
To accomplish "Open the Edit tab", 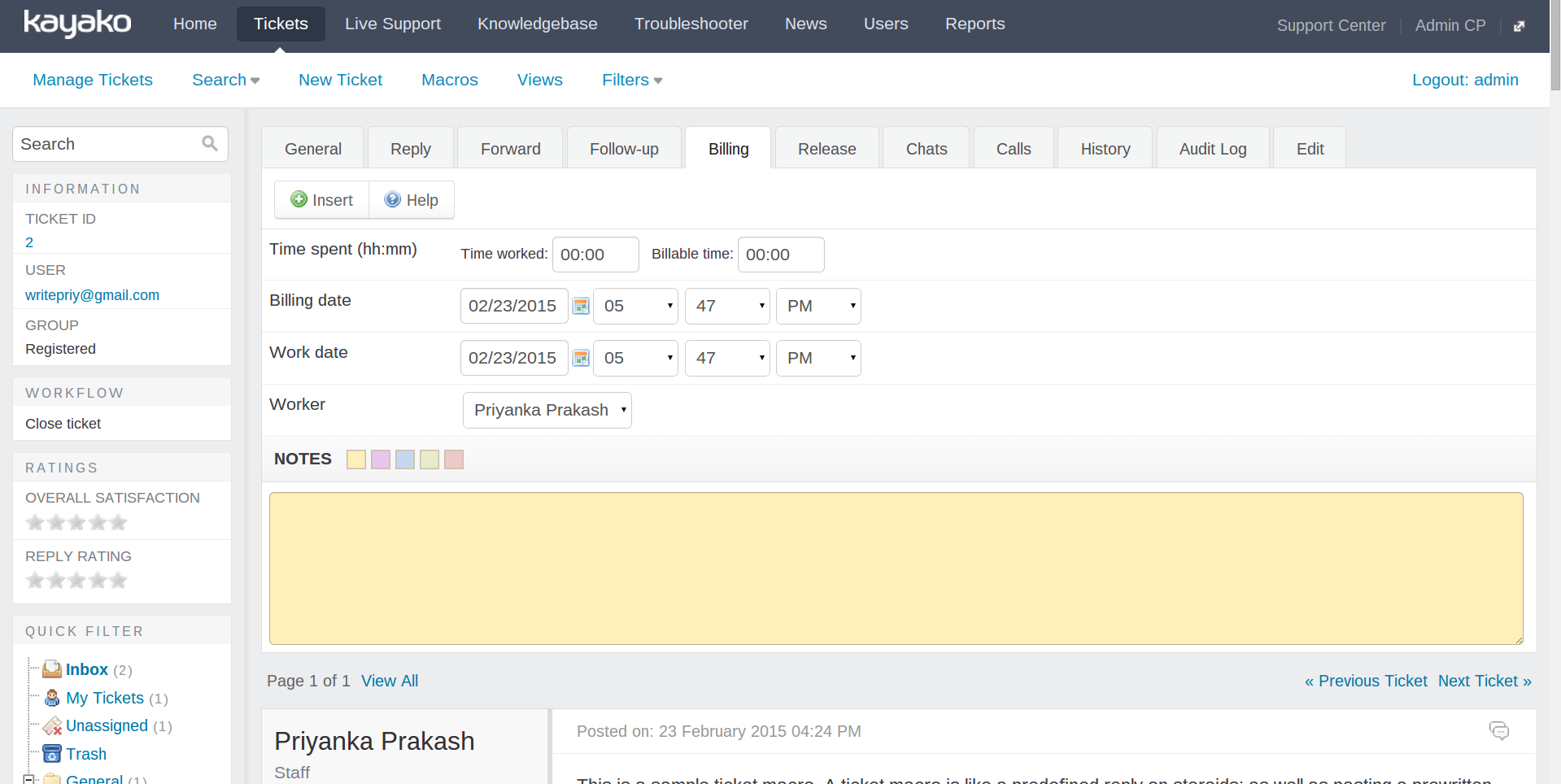I will click(x=1310, y=148).
